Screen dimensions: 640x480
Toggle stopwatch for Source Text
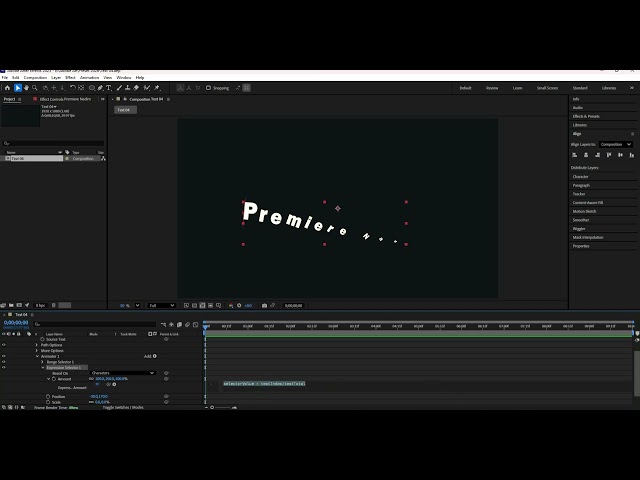[x=42, y=339]
